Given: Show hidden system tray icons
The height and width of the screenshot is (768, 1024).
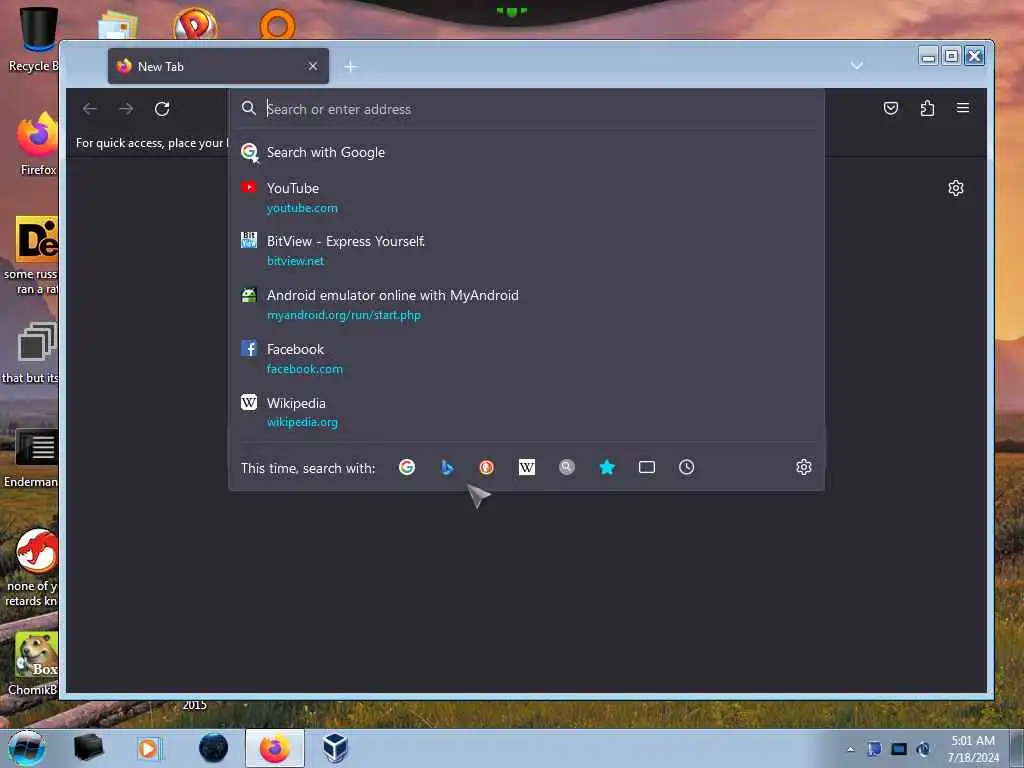Looking at the screenshot, I should tap(850, 749).
